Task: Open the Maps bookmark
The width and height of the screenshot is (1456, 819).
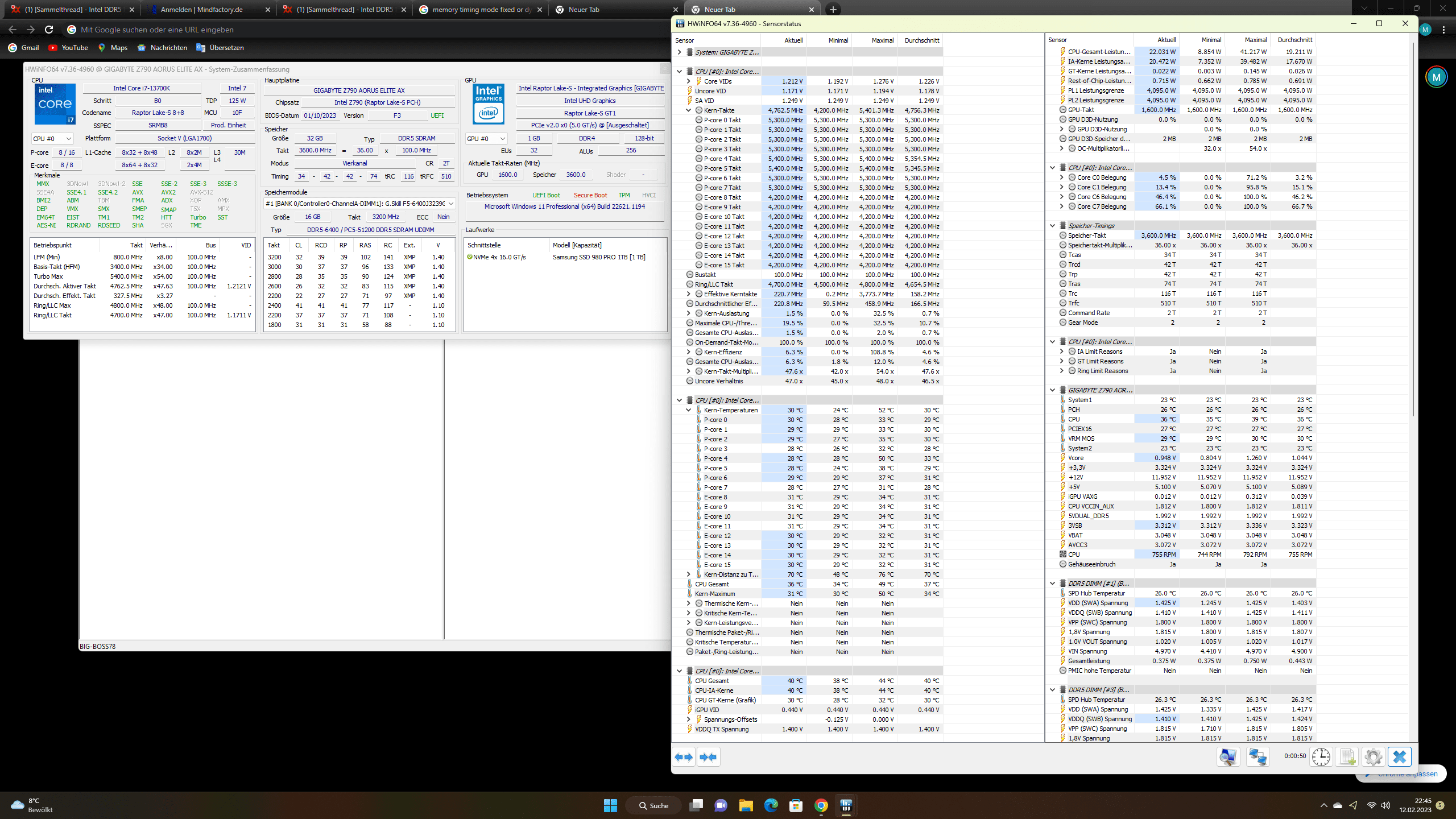Action: (x=113, y=48)
